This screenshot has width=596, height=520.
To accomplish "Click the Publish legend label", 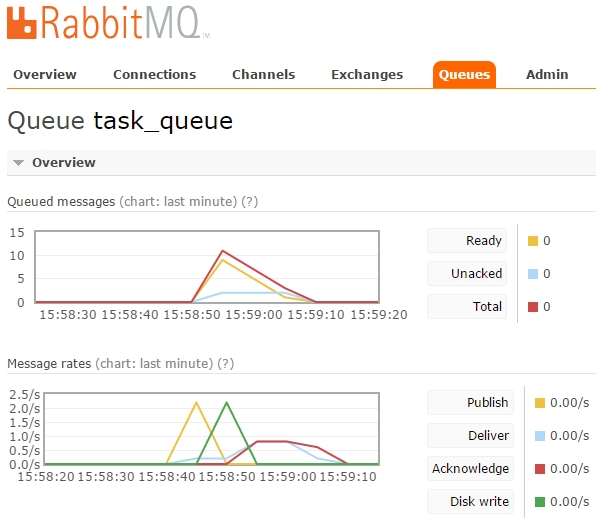I will pyautogui.click(x=471, y=403).
